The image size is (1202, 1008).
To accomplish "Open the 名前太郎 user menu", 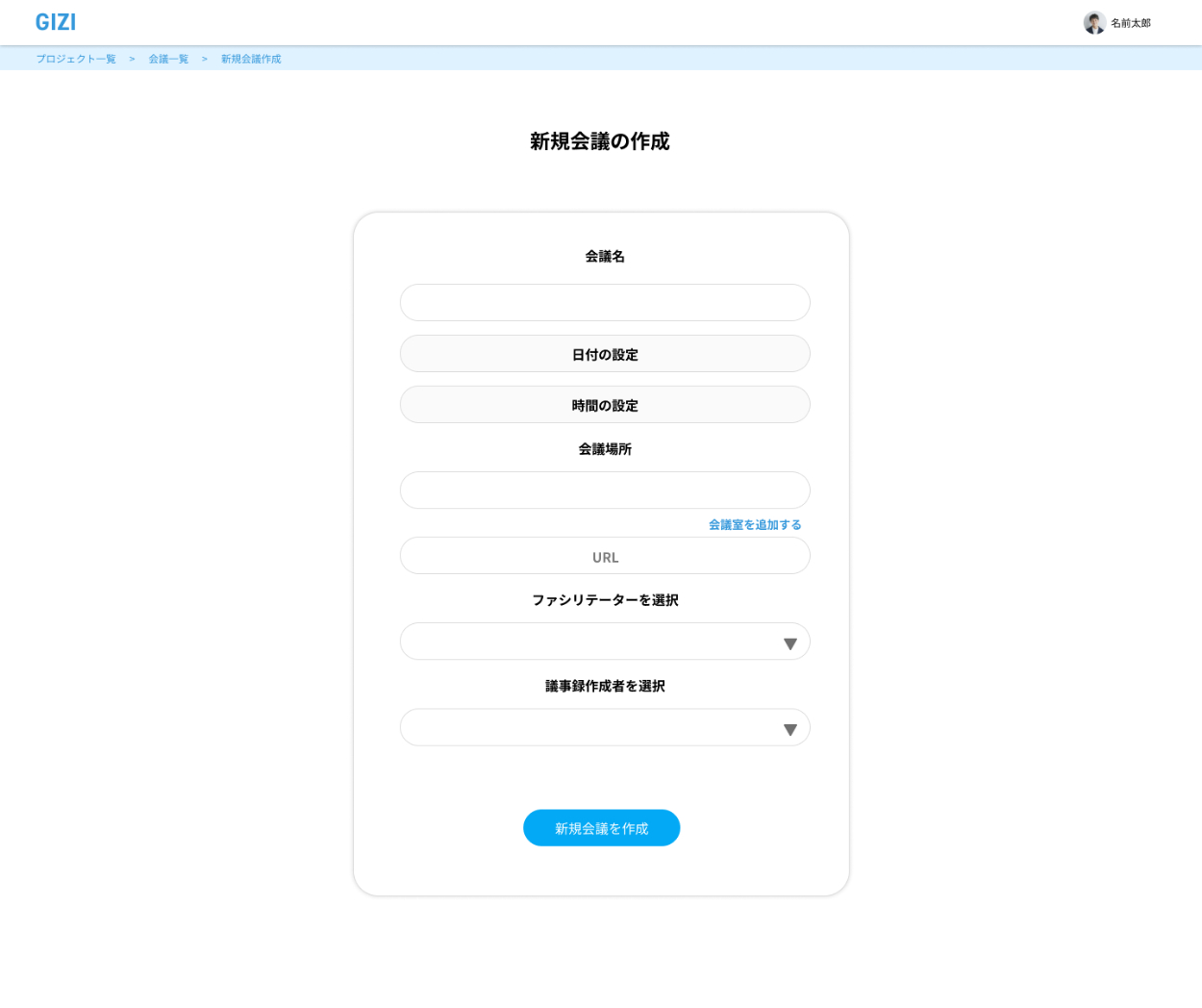I will 1130,23.
